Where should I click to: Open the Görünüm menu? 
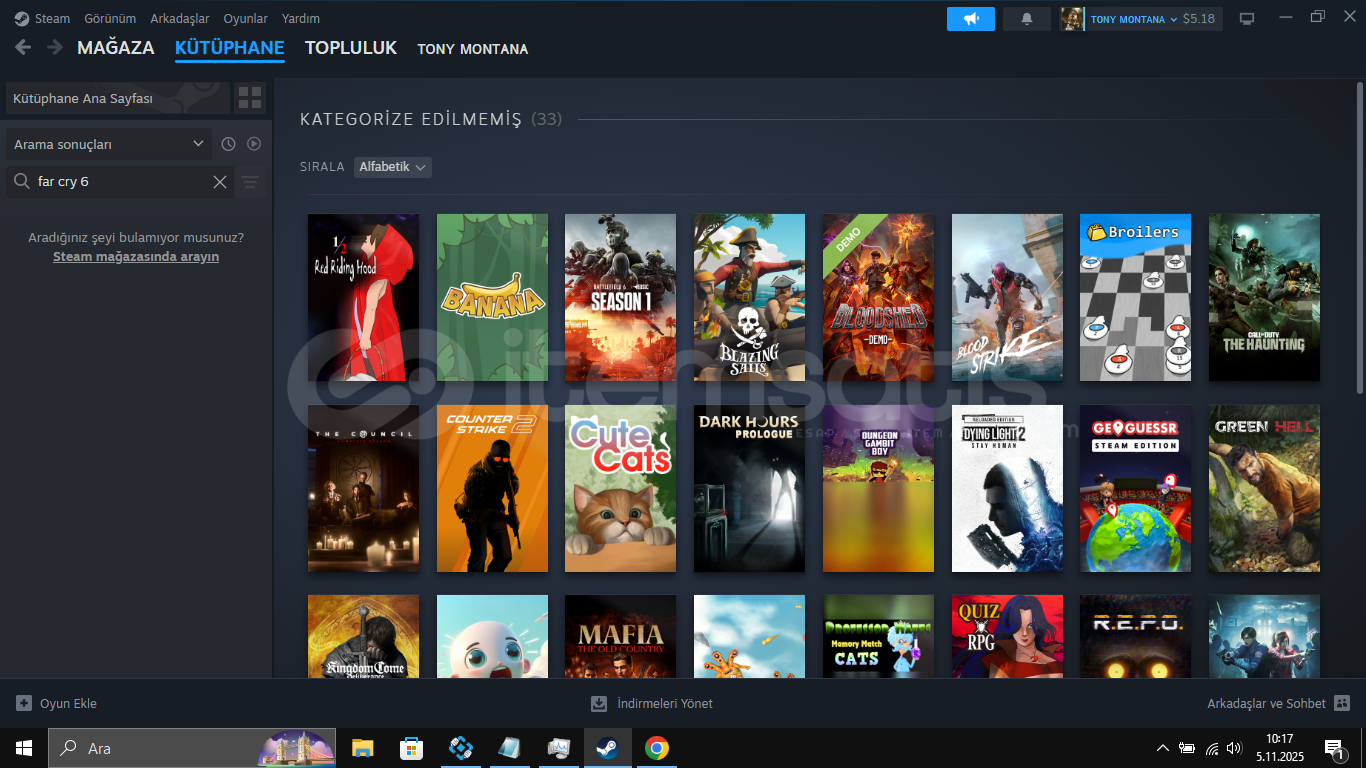[110, 19]
